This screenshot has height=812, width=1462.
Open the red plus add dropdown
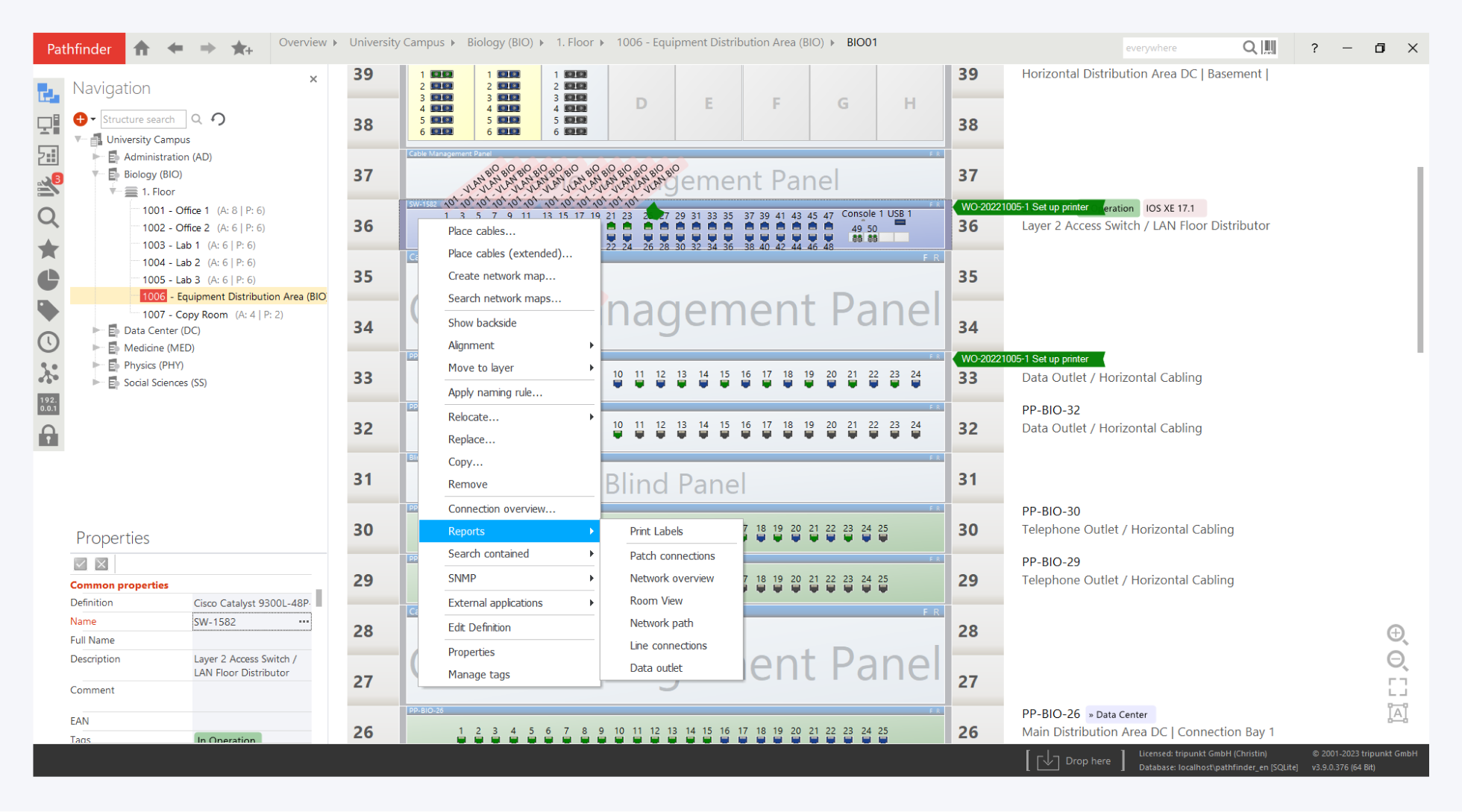(84, 119)
